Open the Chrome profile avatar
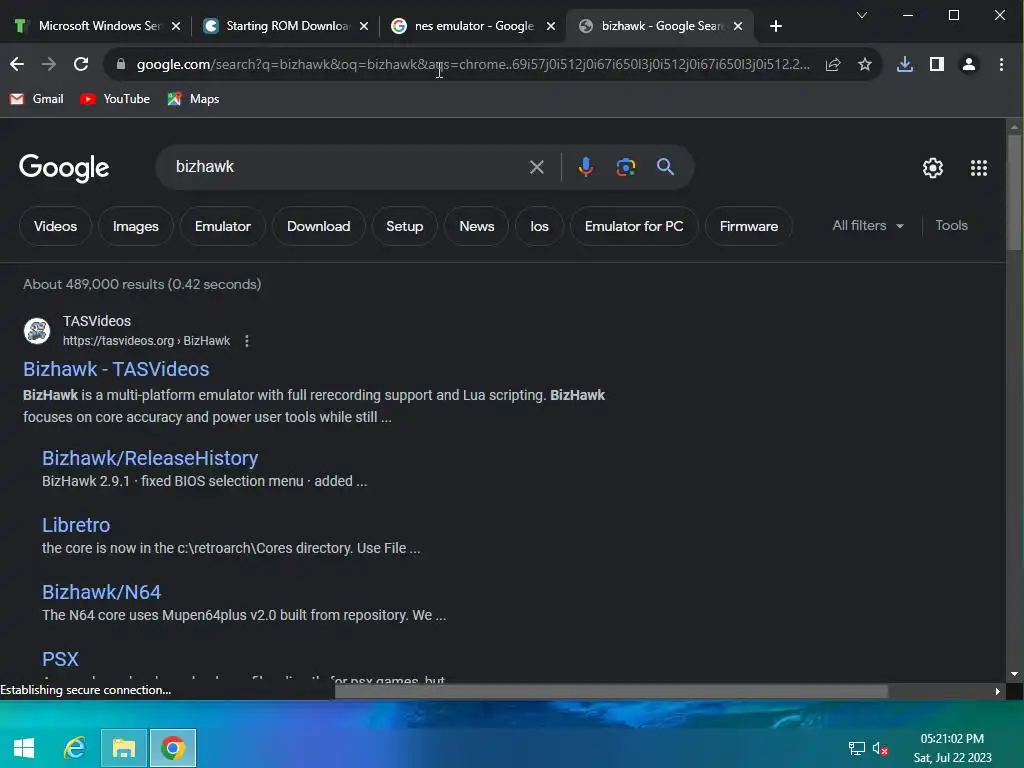Screen dimensions: 1024x768 968,64
